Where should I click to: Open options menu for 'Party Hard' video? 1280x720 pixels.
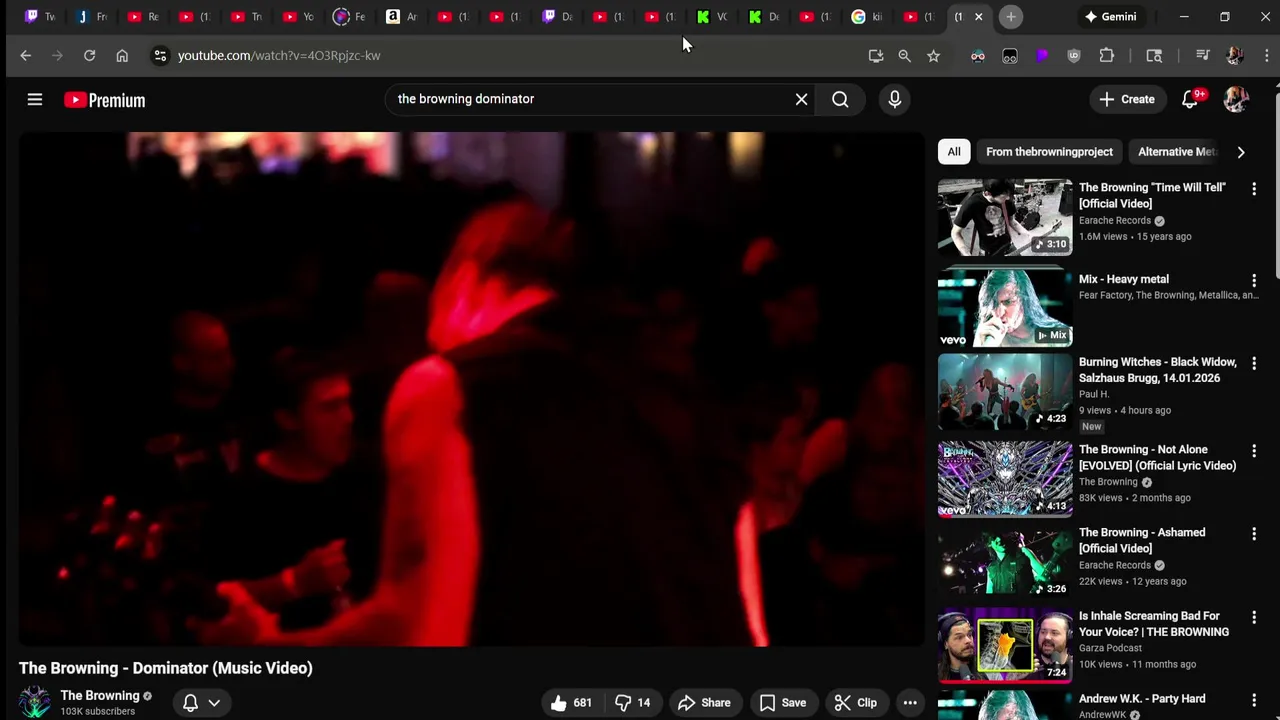pos(1254,701)
